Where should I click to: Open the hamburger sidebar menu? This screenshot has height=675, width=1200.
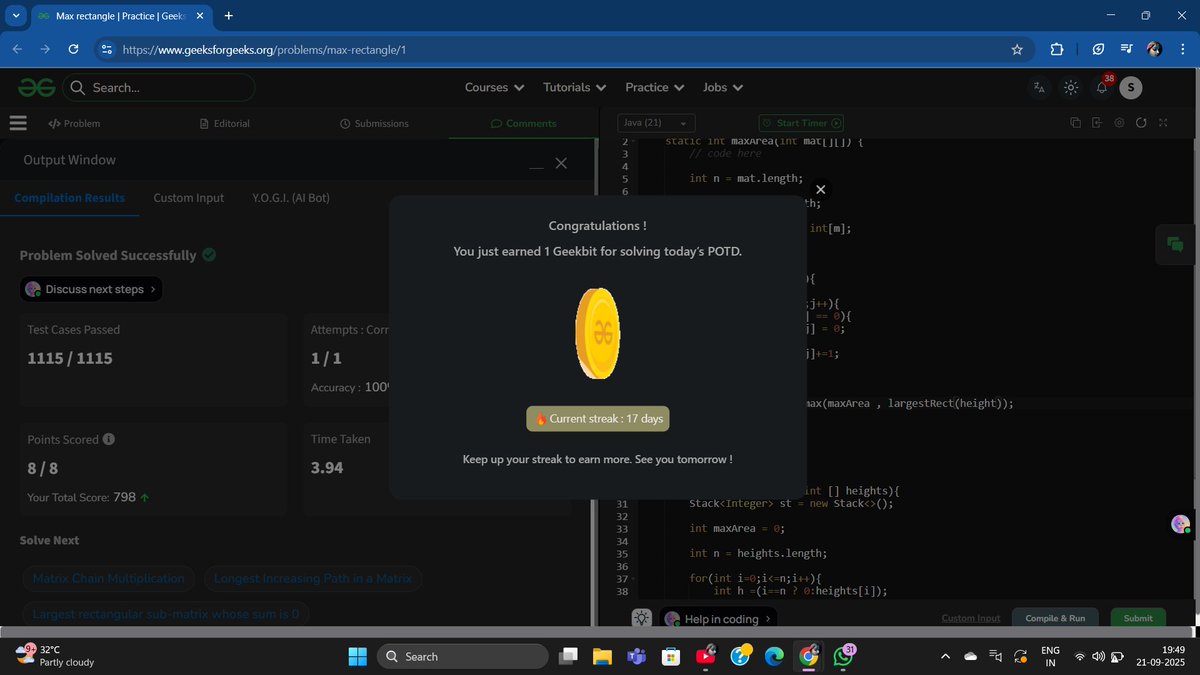tap(18, 123)
